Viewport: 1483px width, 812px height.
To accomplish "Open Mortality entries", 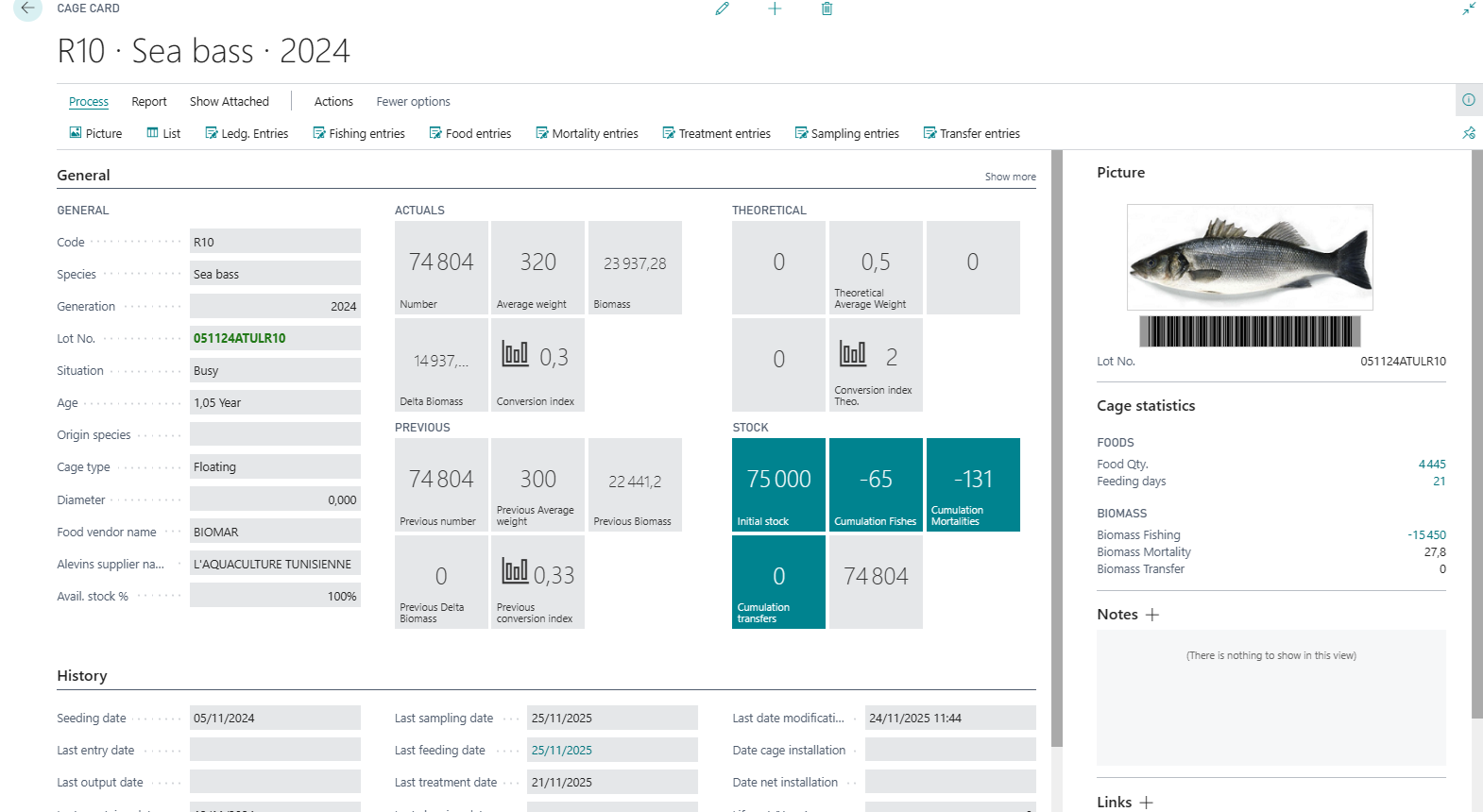I will pyautogui.click(x=587, y=134).
